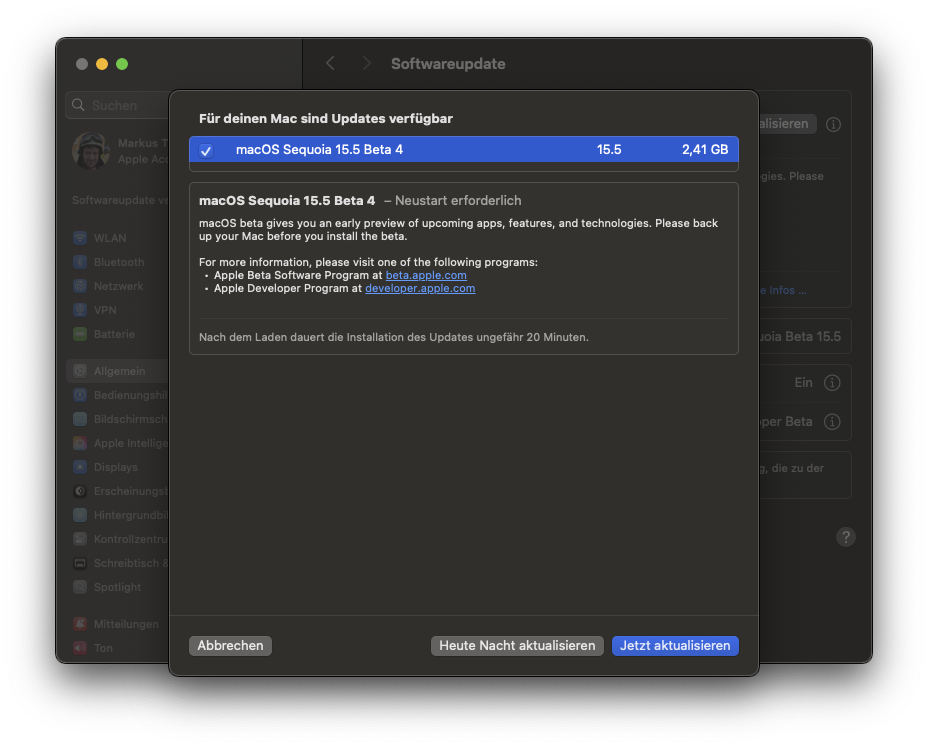Click the magnifier icon in the Suchen field
Image resolution: width=928 pixels, height=750 pixels.
(x=78, y=105)
